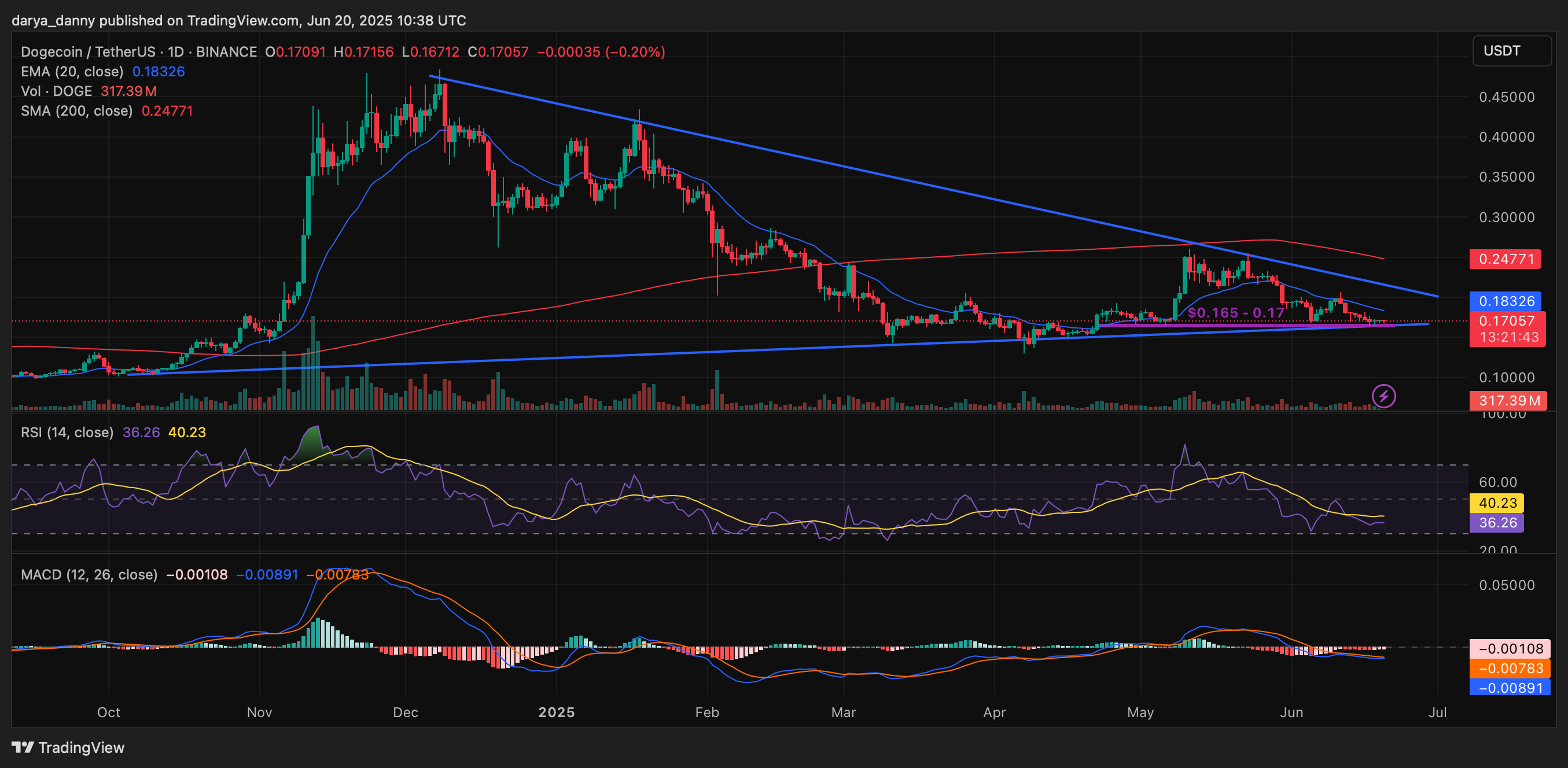Click the purple lightning bolt icon
Image resolution: width=1568 pixels, height=768 pixels.
pyautogui.click(x=1383, y=396)
